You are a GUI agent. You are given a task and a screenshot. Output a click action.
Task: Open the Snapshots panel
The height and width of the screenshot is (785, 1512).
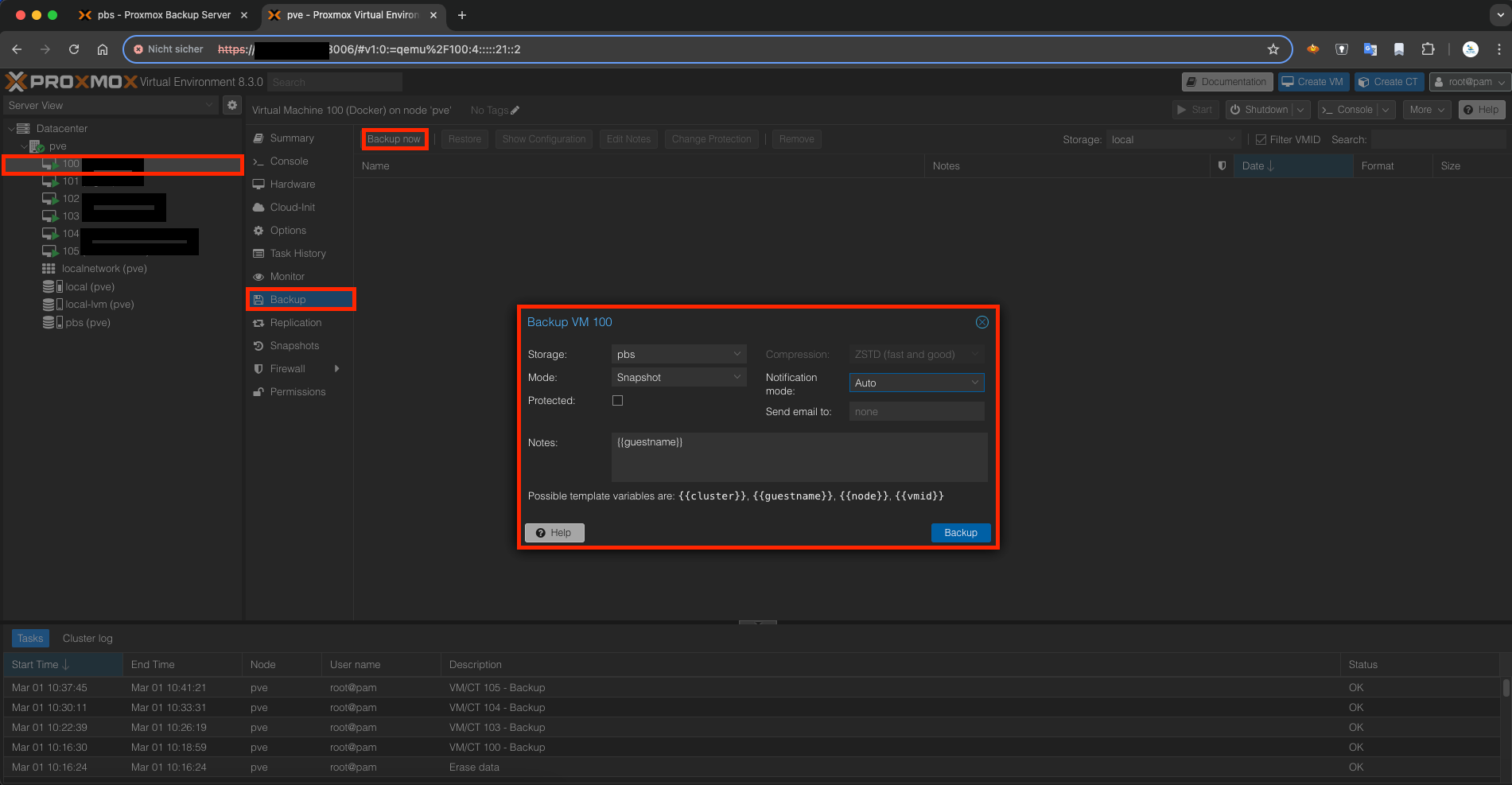pos(293,345)
